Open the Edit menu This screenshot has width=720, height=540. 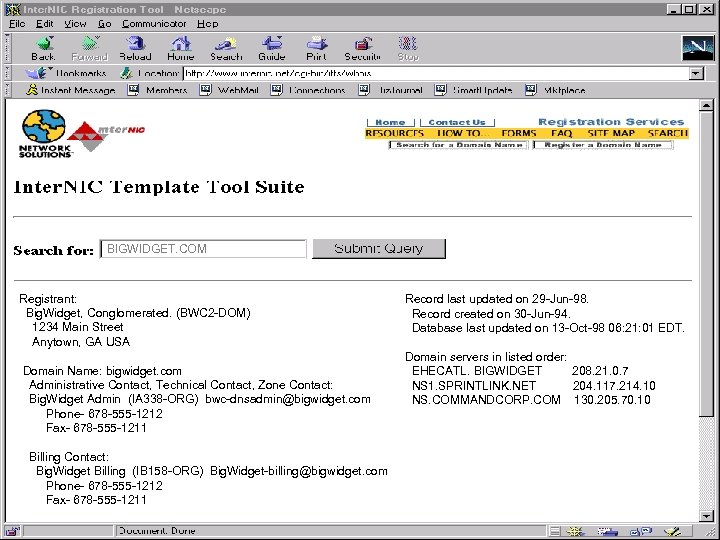click(x=45, y=23)
